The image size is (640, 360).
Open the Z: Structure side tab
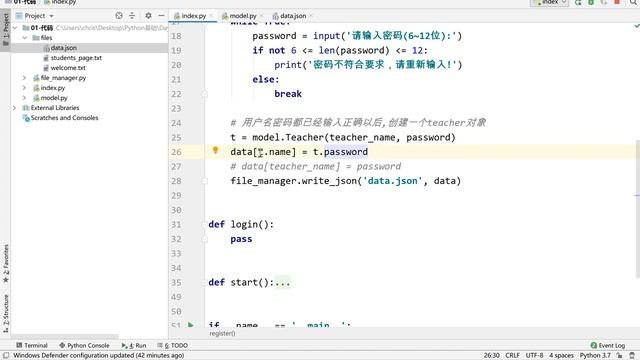(6, 313)
